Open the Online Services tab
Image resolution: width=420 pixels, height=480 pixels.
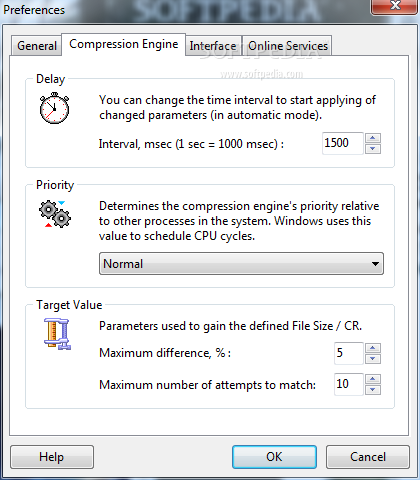click(x=287, y=46)
